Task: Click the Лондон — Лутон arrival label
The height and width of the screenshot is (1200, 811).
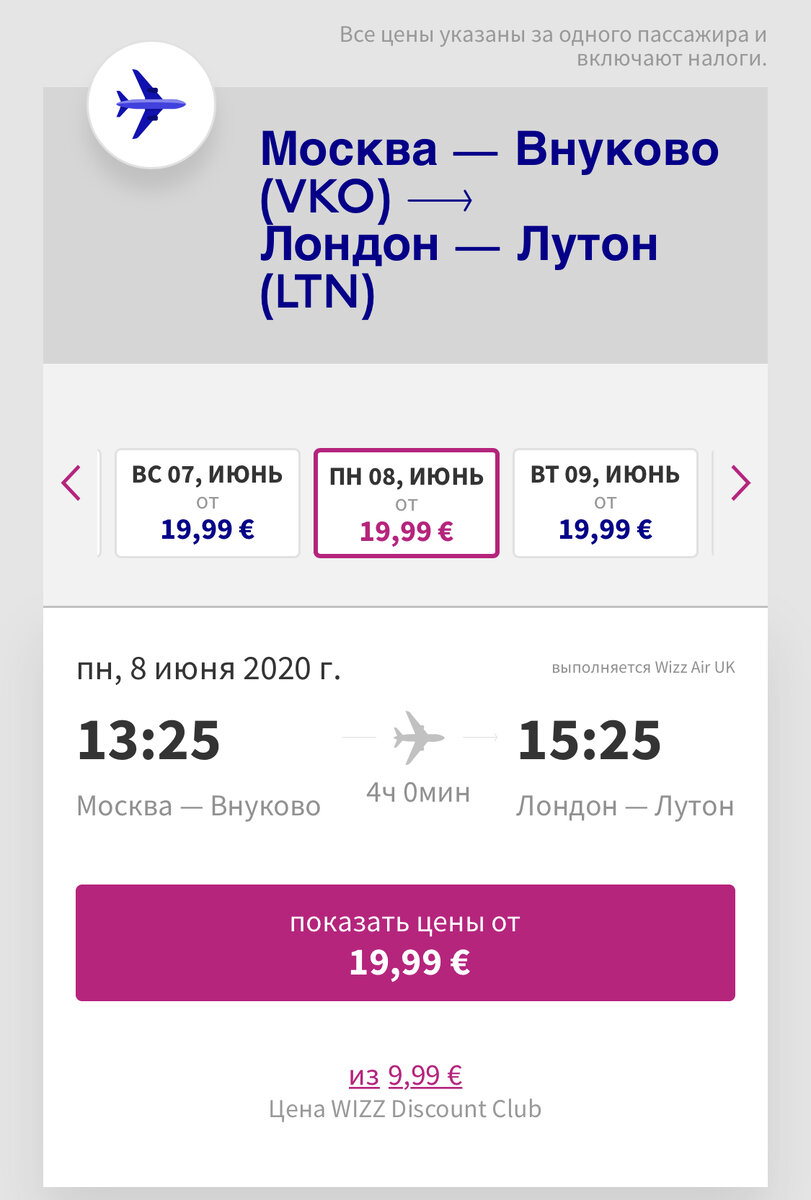Action: coord(625,805)
